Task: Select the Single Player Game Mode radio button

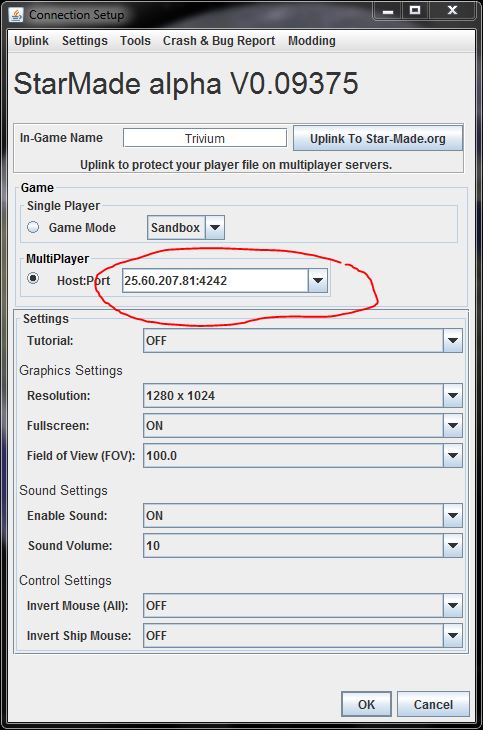Action: tap(33, 227)
